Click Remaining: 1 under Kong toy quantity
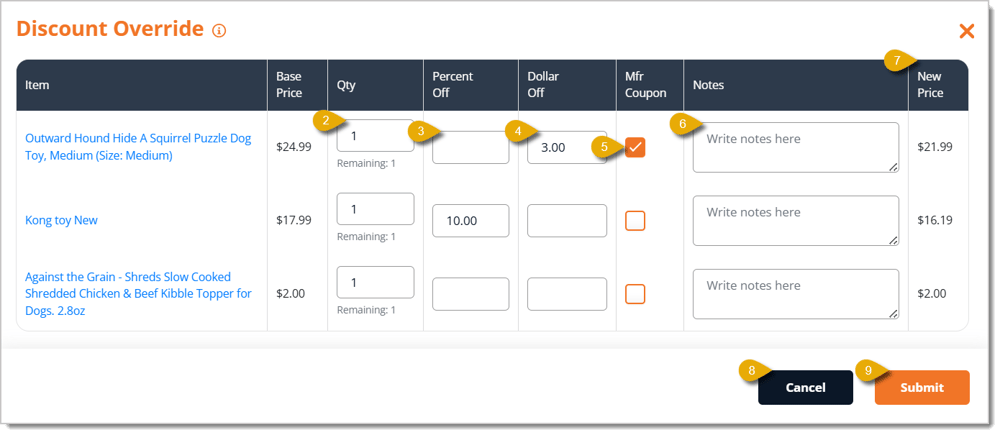The width and height of the screenshot is (1000, 435). 366,237
